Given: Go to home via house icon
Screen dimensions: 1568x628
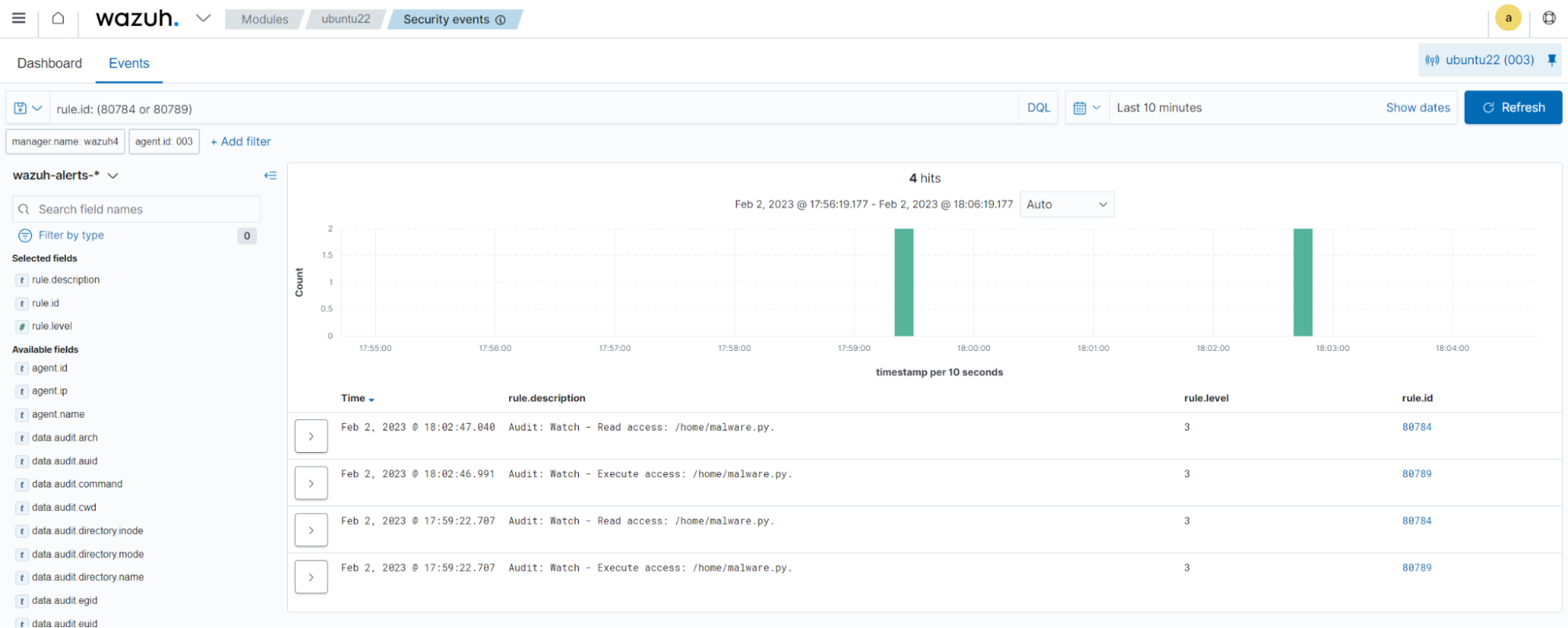Looking at the screenshot, I should point(58,18).
